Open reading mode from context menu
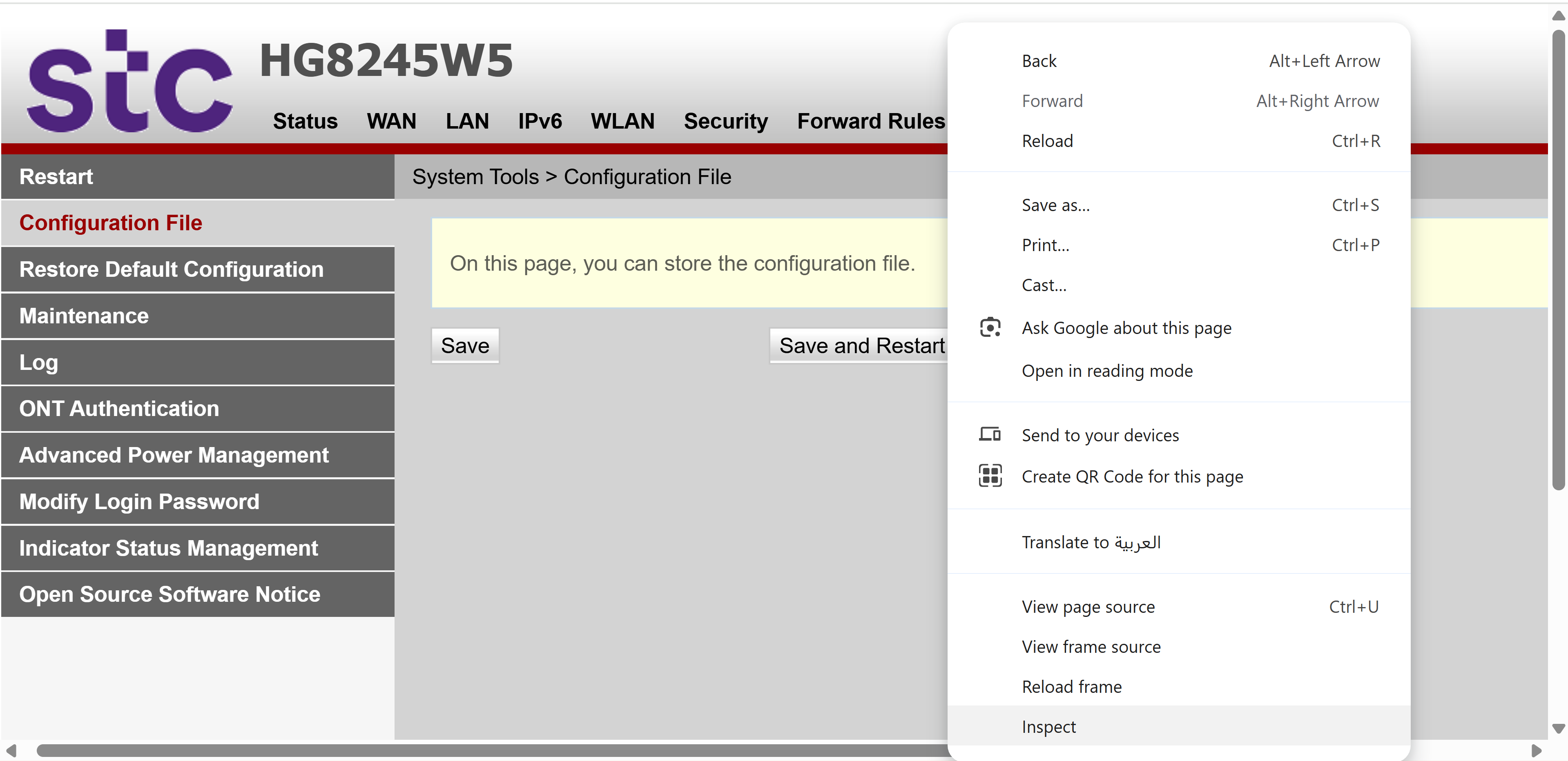1568x761 pixels. click(x=1106, y=370)
